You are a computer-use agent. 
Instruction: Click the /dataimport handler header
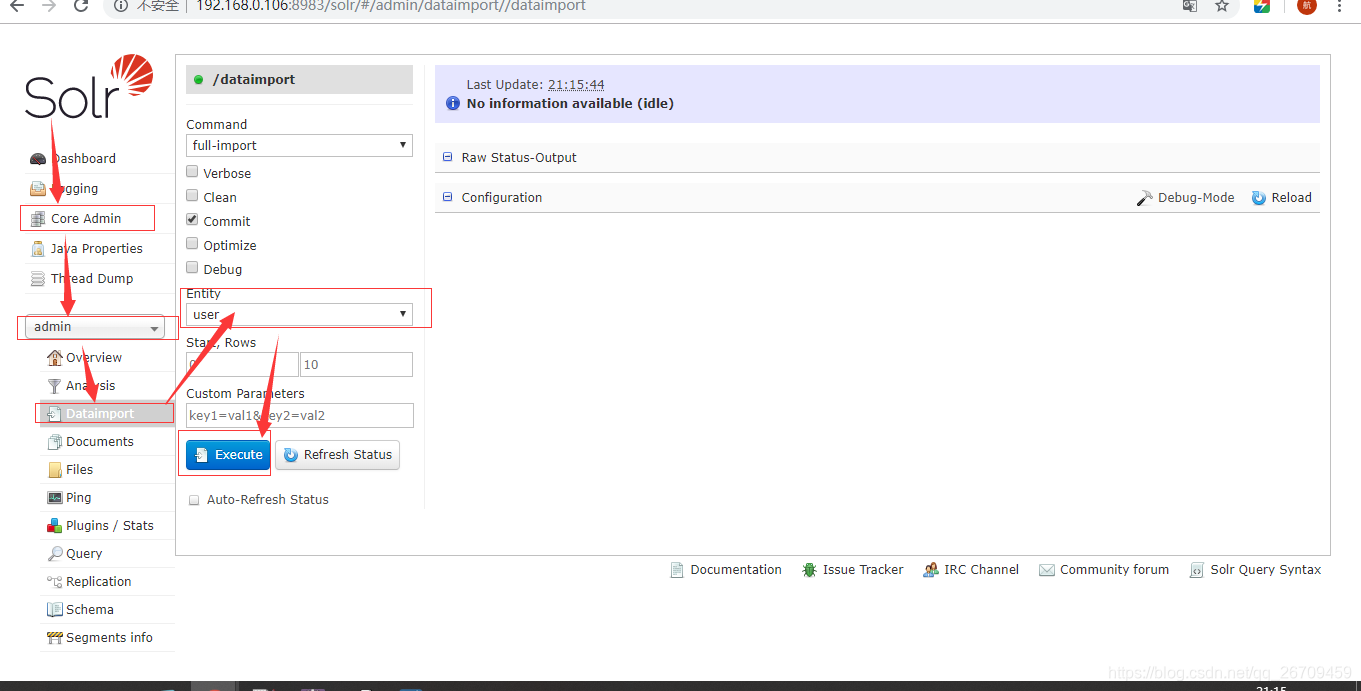point(299,79)
